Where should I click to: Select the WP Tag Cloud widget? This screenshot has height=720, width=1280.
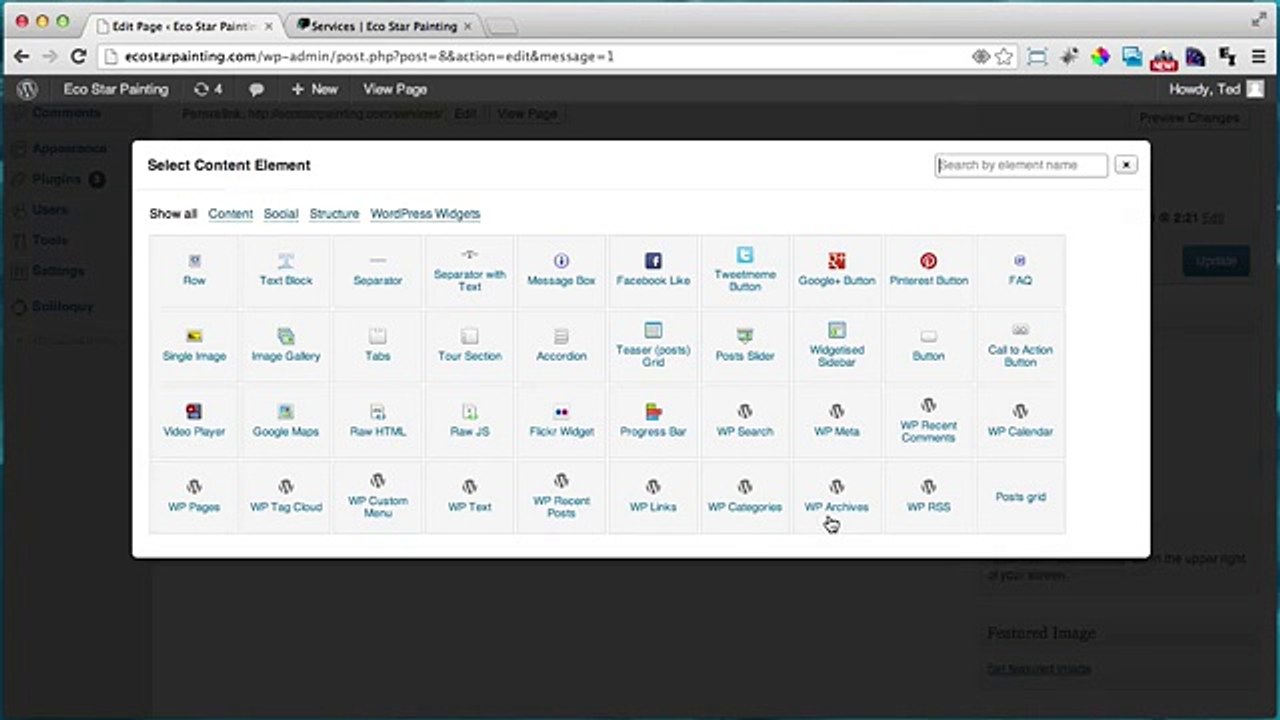[286, 497]
